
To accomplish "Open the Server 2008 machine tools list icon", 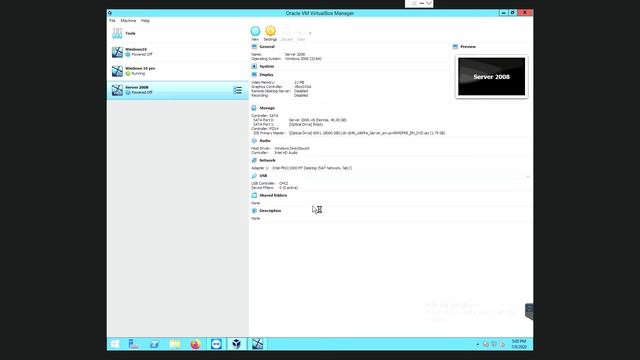I will click(x=238, y=90).
